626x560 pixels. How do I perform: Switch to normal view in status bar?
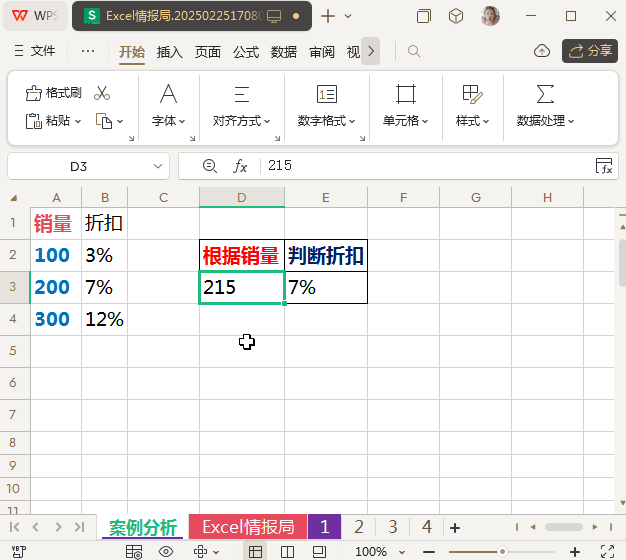click(x=256, y=551)
